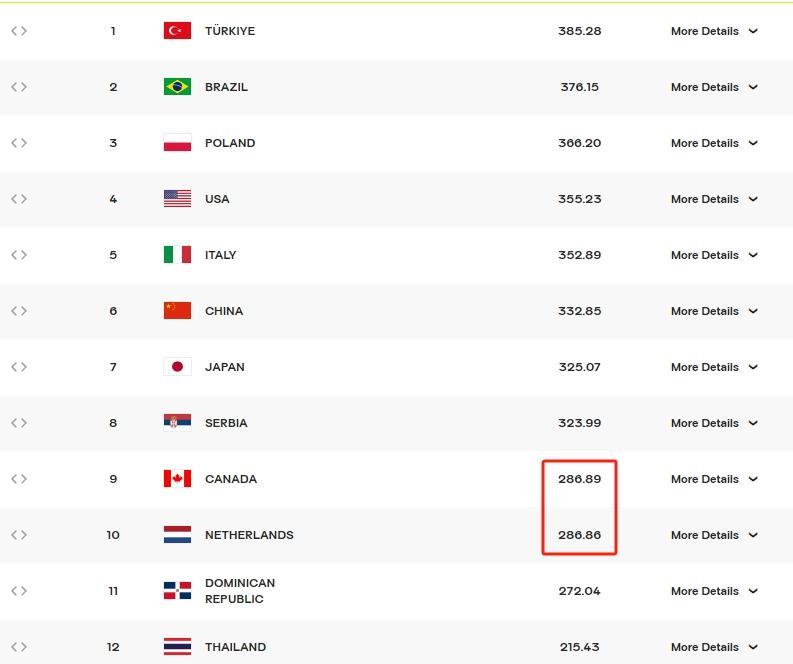Viewport: 793px width, 664px height.
Task: Click the rank change arrows beside Türkiye
Action: 19,31
